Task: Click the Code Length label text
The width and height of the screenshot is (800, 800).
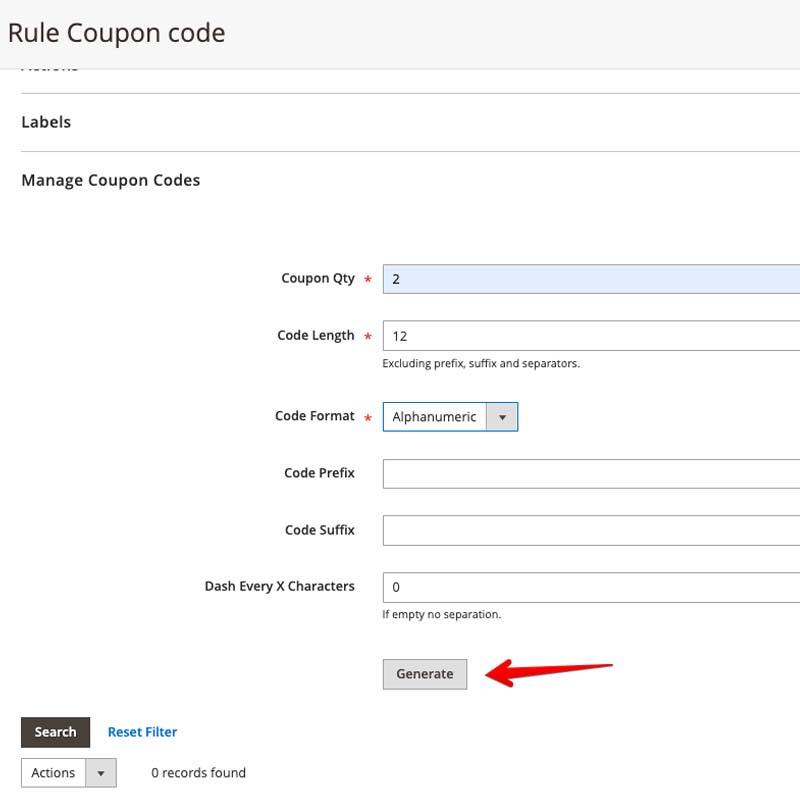Action: 315,336
